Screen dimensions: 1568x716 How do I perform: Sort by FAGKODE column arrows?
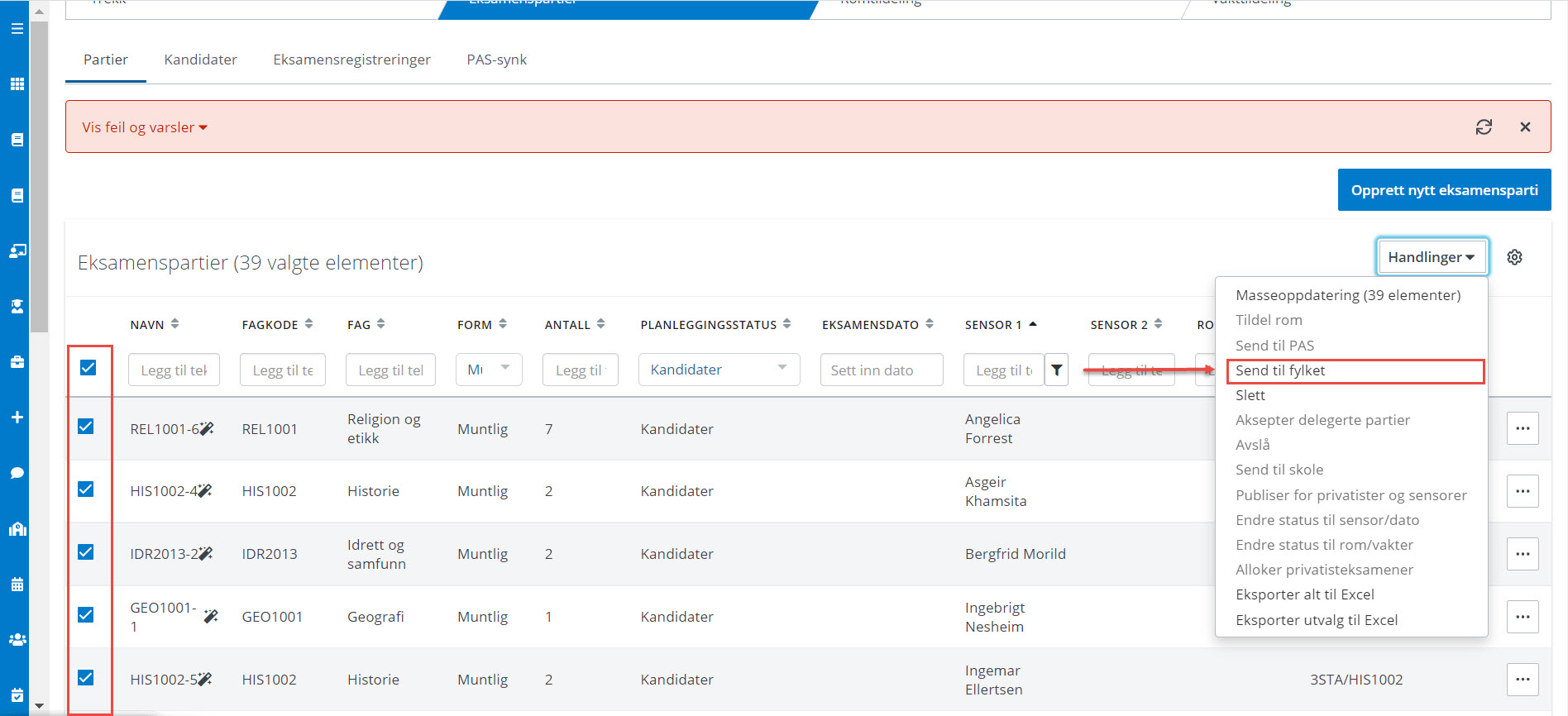[308, 324]
